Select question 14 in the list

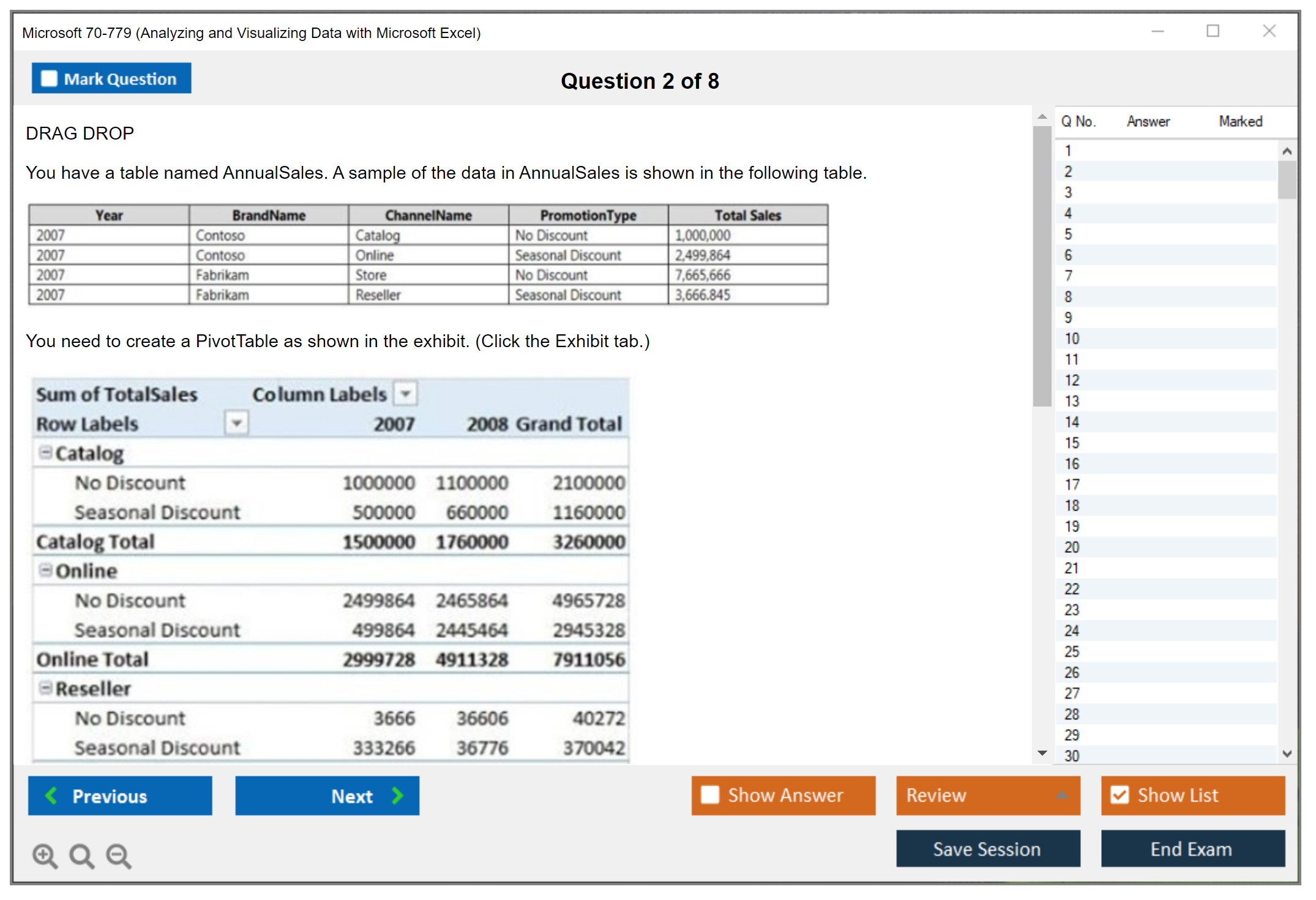click(x=1072, y=422)
